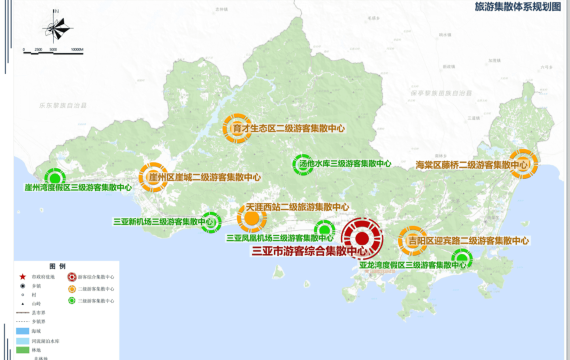The image size is (570, 360).
Task: Click the green 崖州湾度假区 center marker
Action: pyautogui.click(x=55, y=178)
